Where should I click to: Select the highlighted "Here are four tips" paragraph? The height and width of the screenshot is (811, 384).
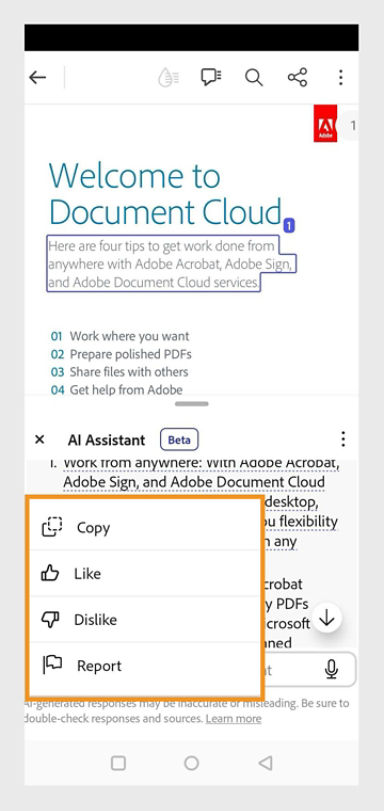pos(172,264)
